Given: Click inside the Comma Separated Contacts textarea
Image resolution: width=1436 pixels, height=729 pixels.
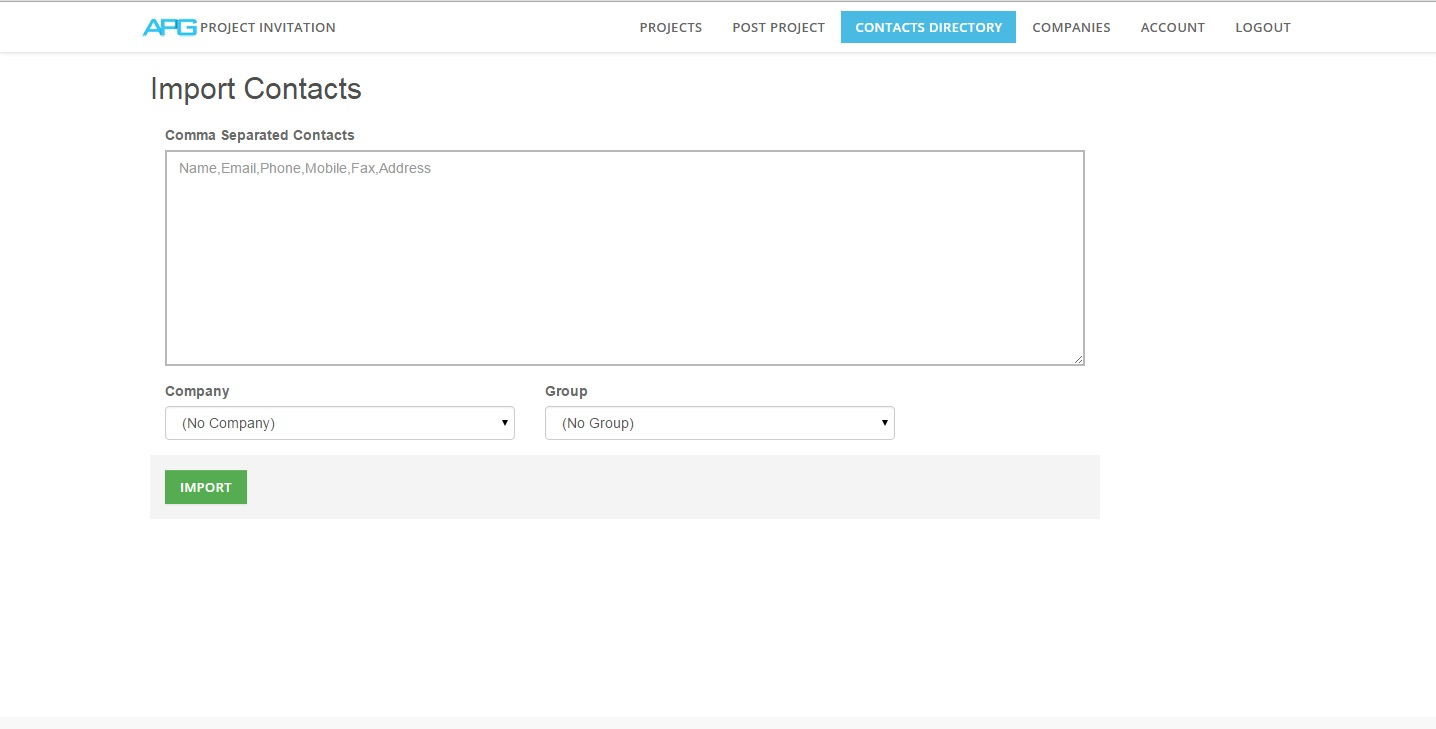Looking at the screenshot, I should point(625,255).
